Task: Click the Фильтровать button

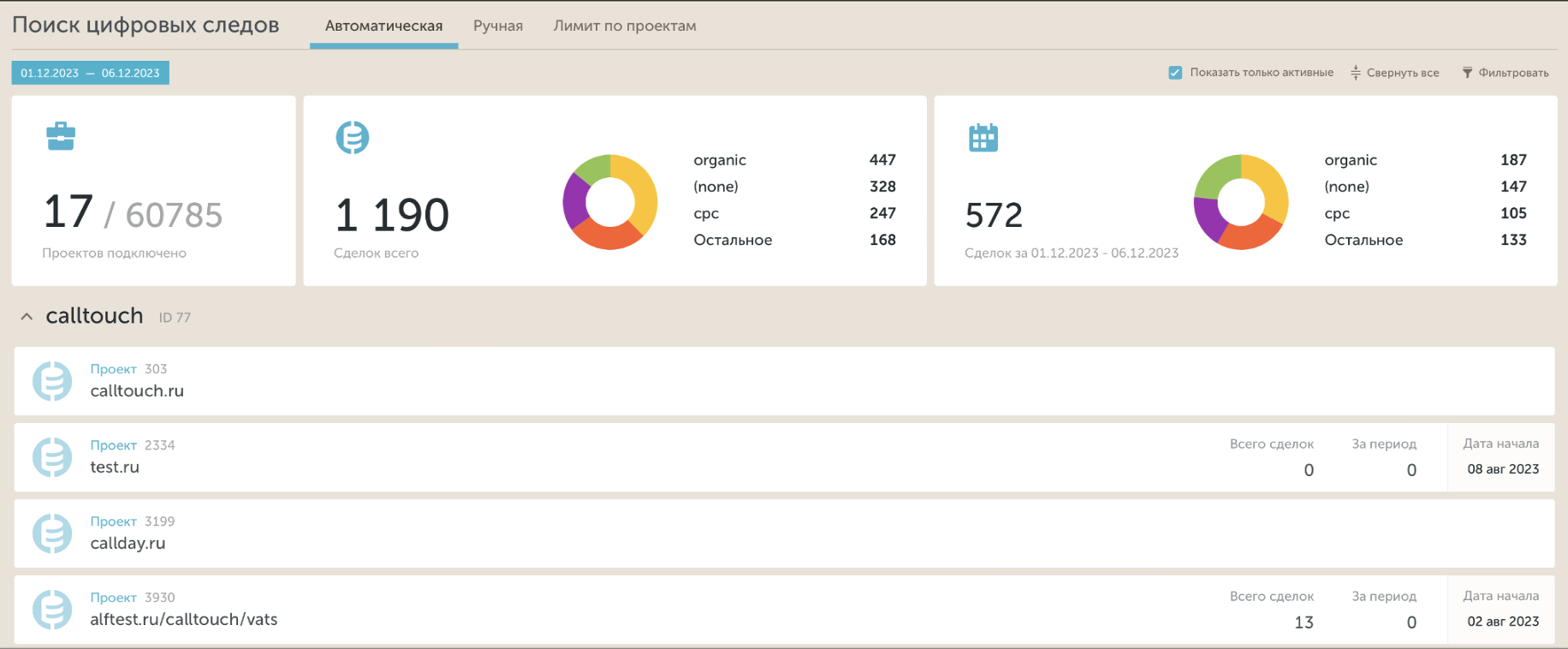Action: point(1506,73)
